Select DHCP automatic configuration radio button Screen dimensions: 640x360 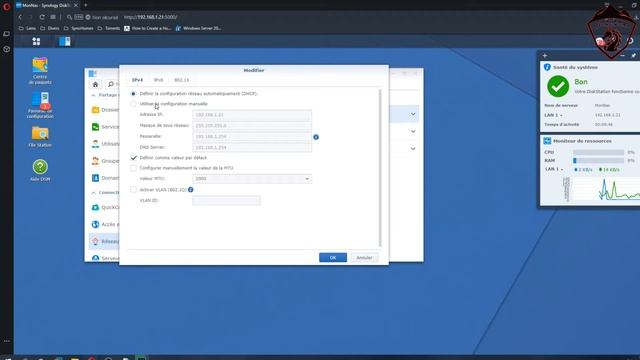[x=133, y=94]
